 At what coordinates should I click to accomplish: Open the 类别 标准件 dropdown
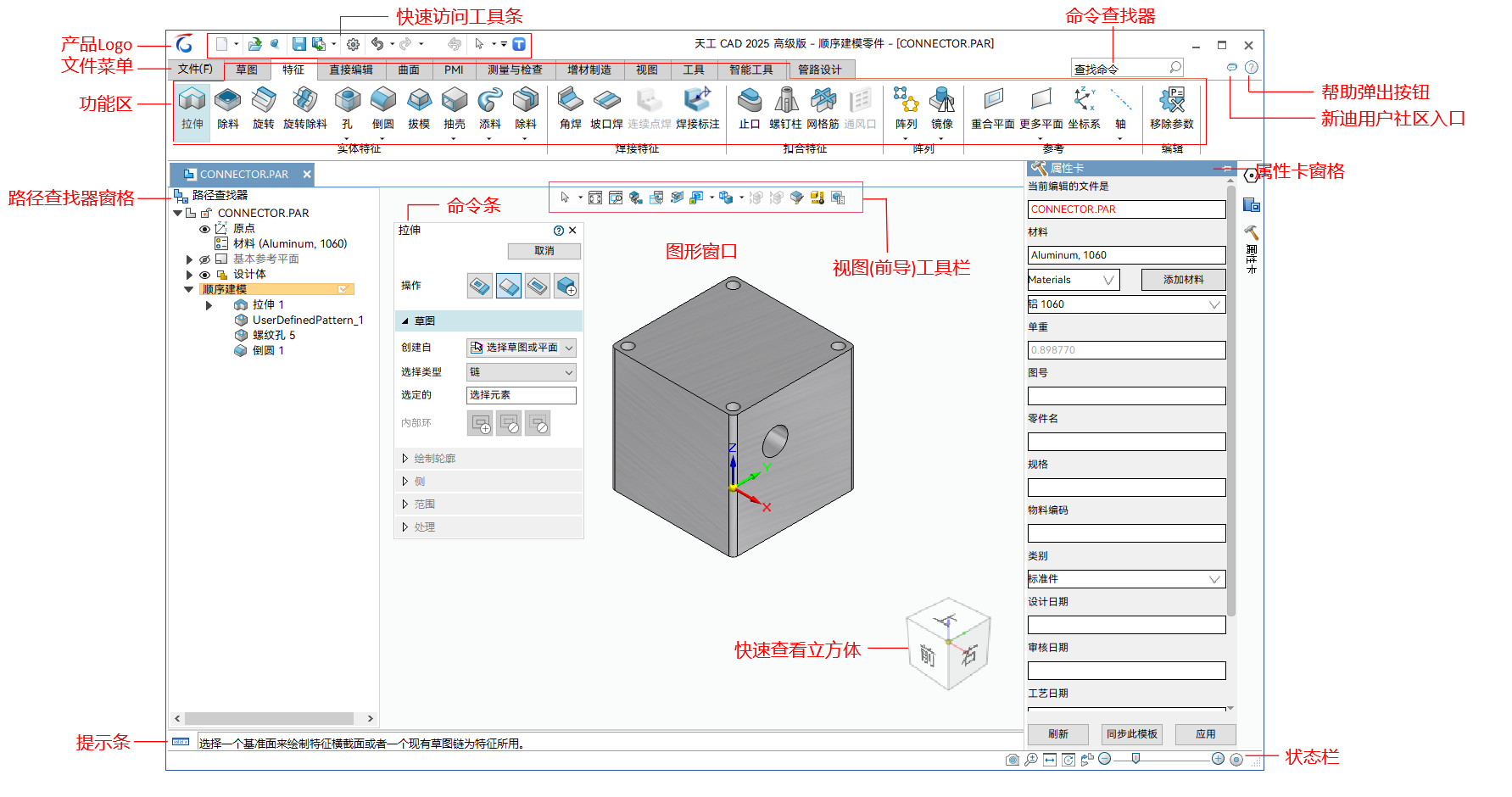coord(1126,579)
